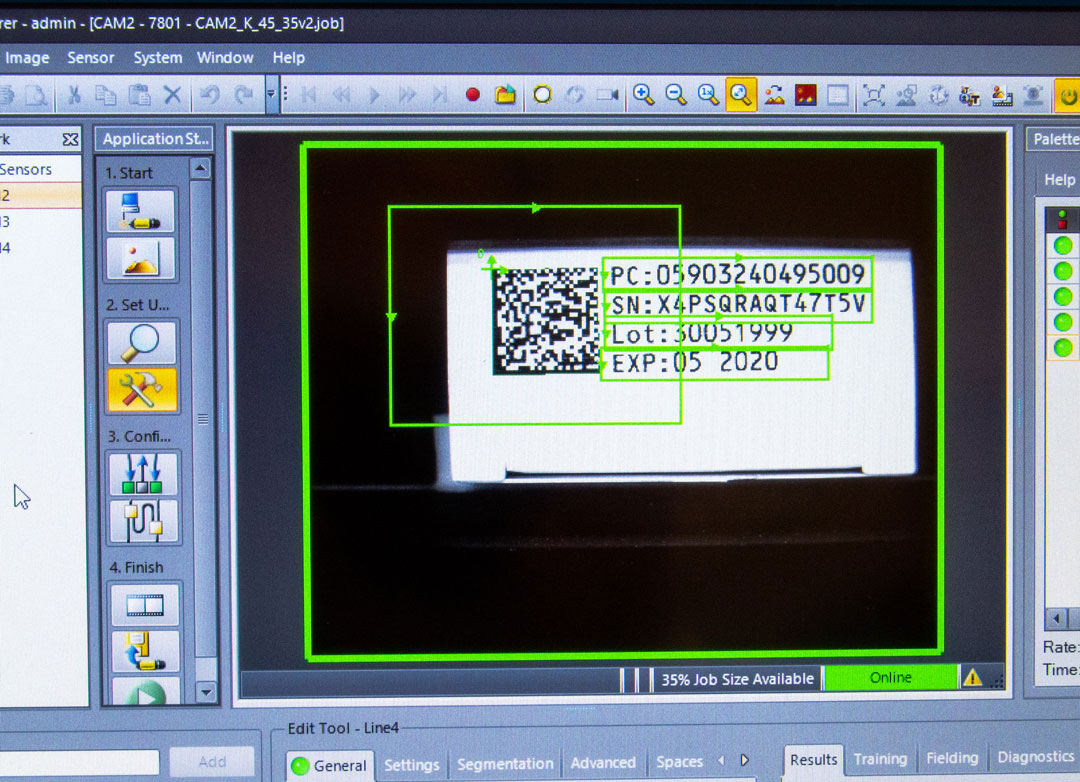Click the blank rectangle region toolbar icon
Screen dimensions: 1080x782
point(838,94)
